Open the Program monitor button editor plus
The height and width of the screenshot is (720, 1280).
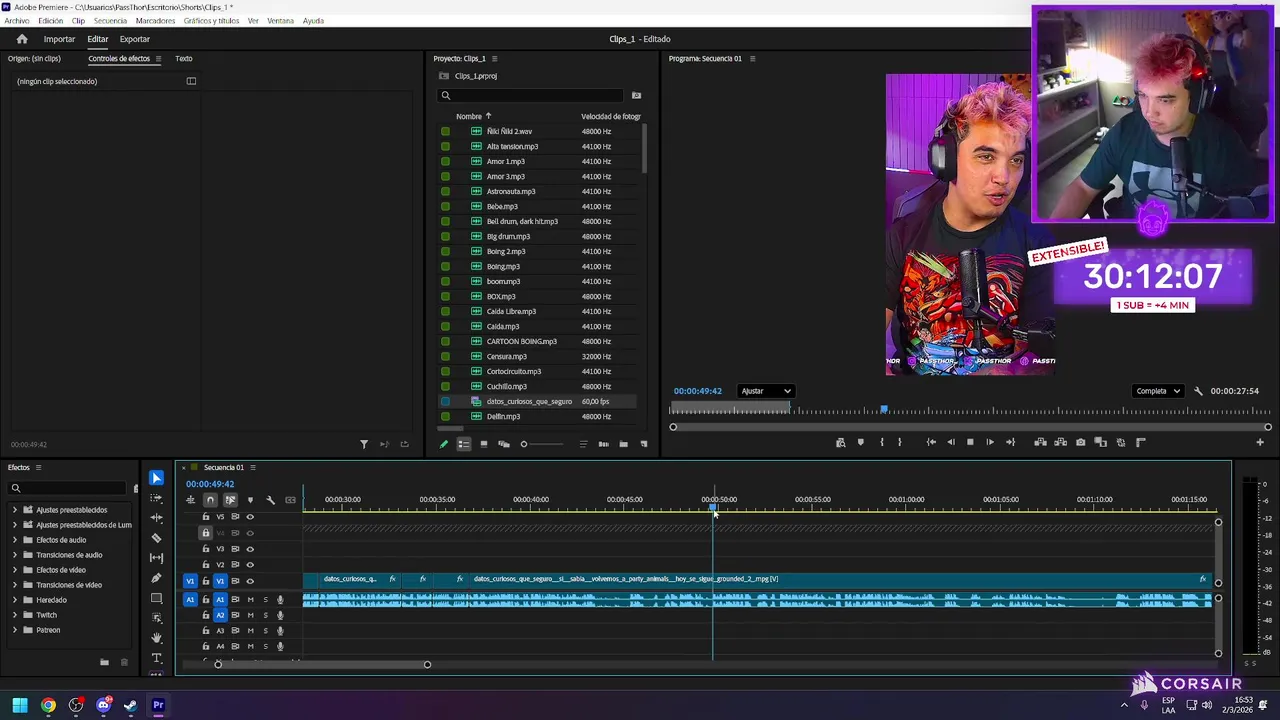[1260, 442]
